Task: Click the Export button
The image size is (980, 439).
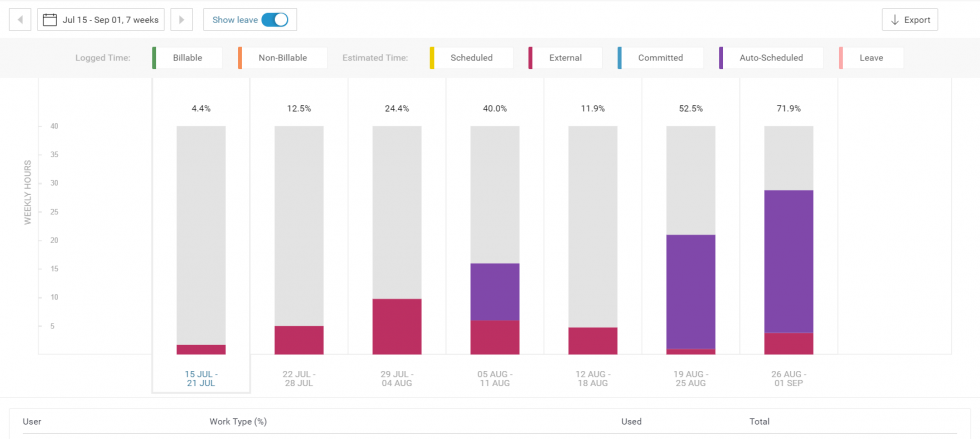Action: (909, 19)
